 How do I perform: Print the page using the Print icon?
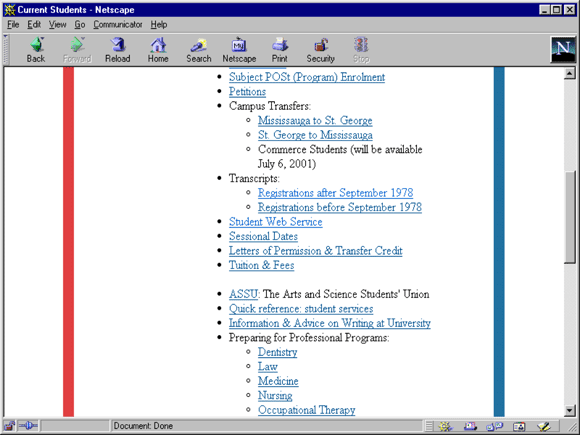(x=280, y=50)
